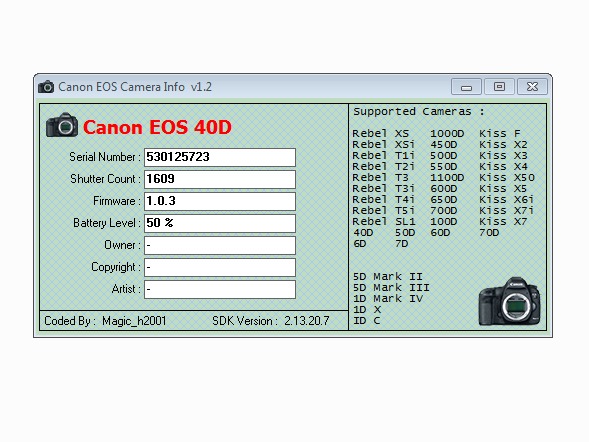589x442 pixels.
Task: Click '5D Mark III' in the list
Action: click(391, 288)
